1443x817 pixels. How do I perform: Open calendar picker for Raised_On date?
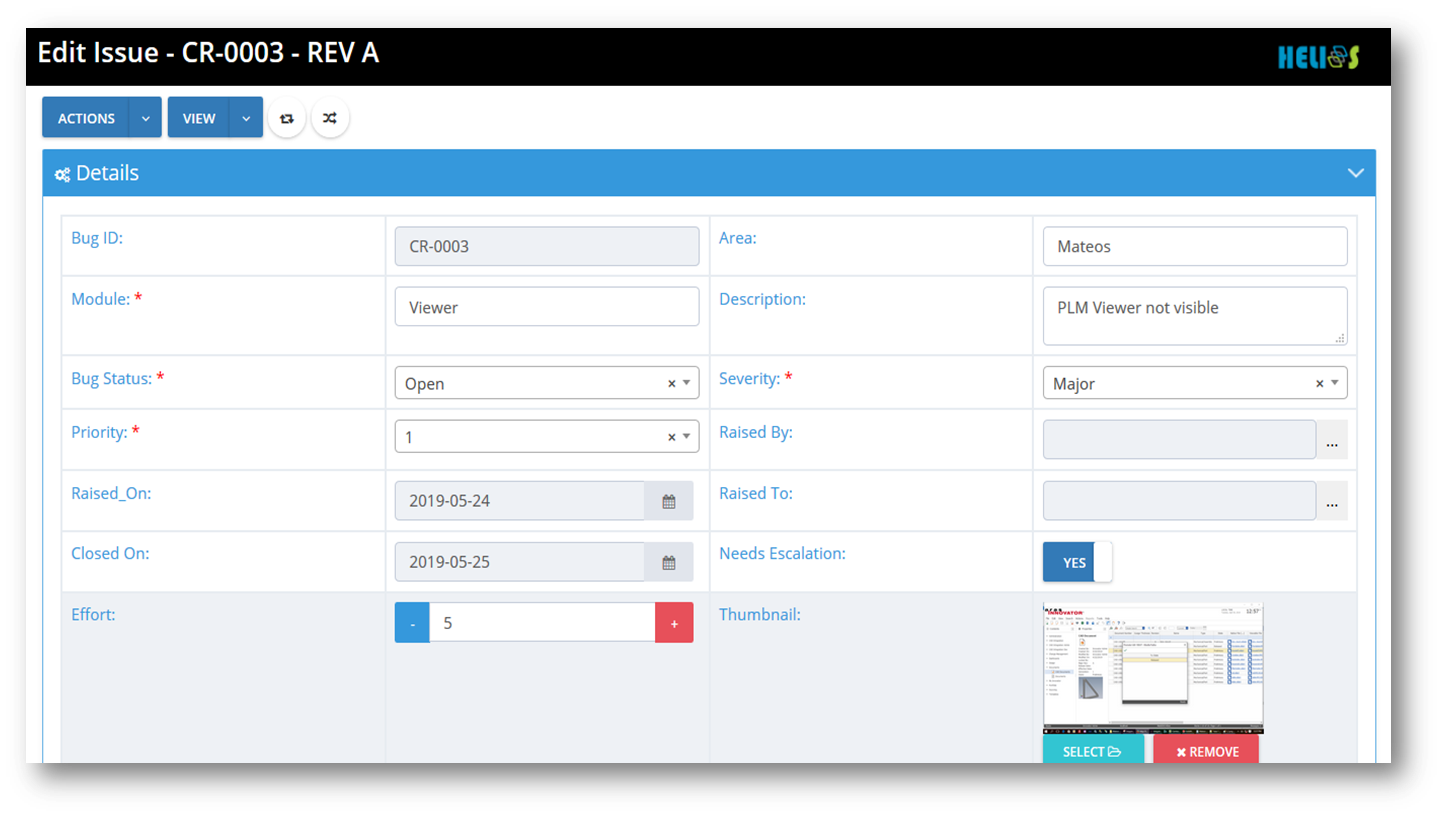tap(669, 501)
